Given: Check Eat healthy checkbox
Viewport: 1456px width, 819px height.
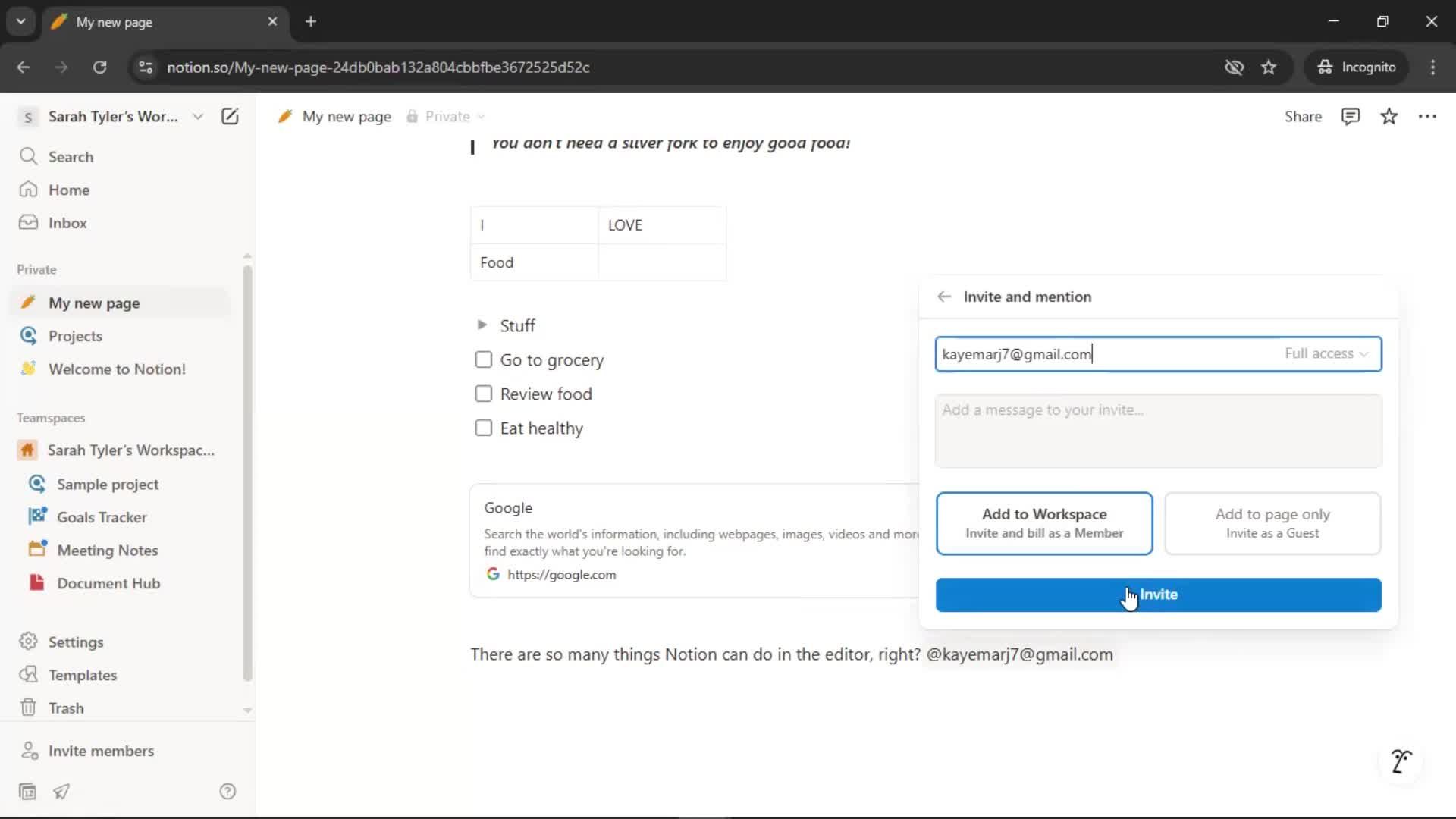Looking at the screenshot, I should click(x=483, y=428).
